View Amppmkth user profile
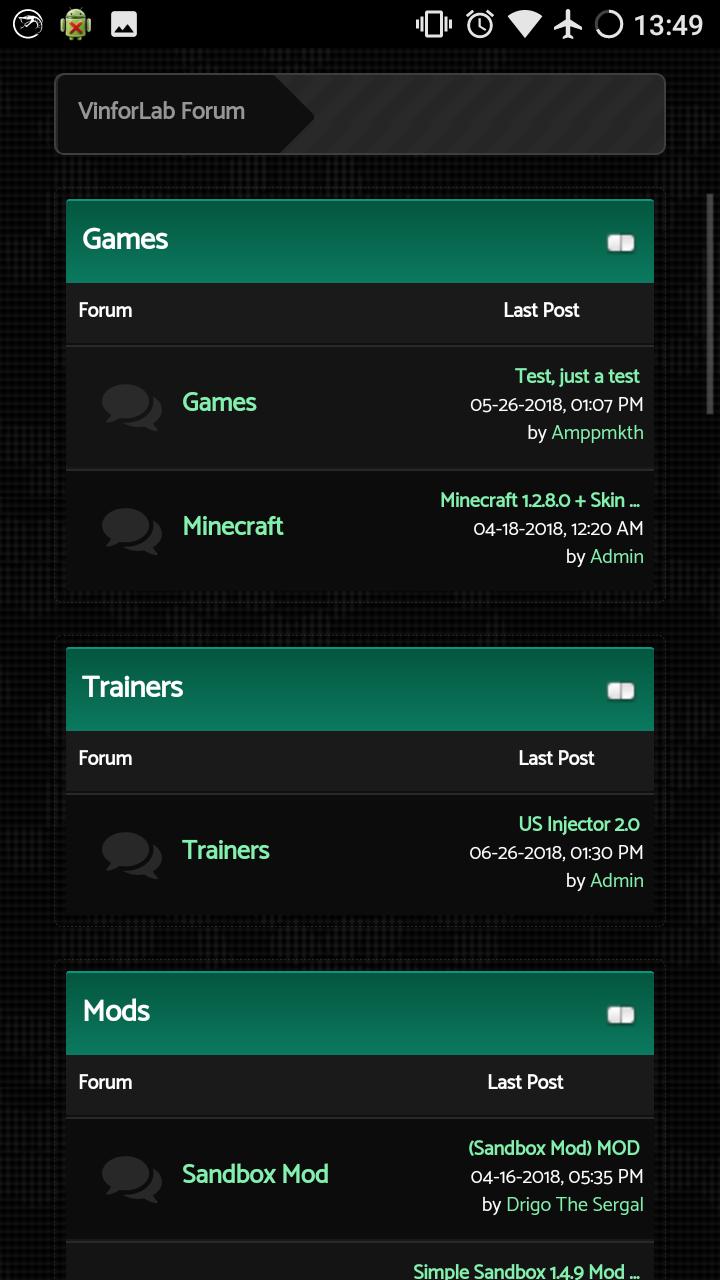 (597, 432)
